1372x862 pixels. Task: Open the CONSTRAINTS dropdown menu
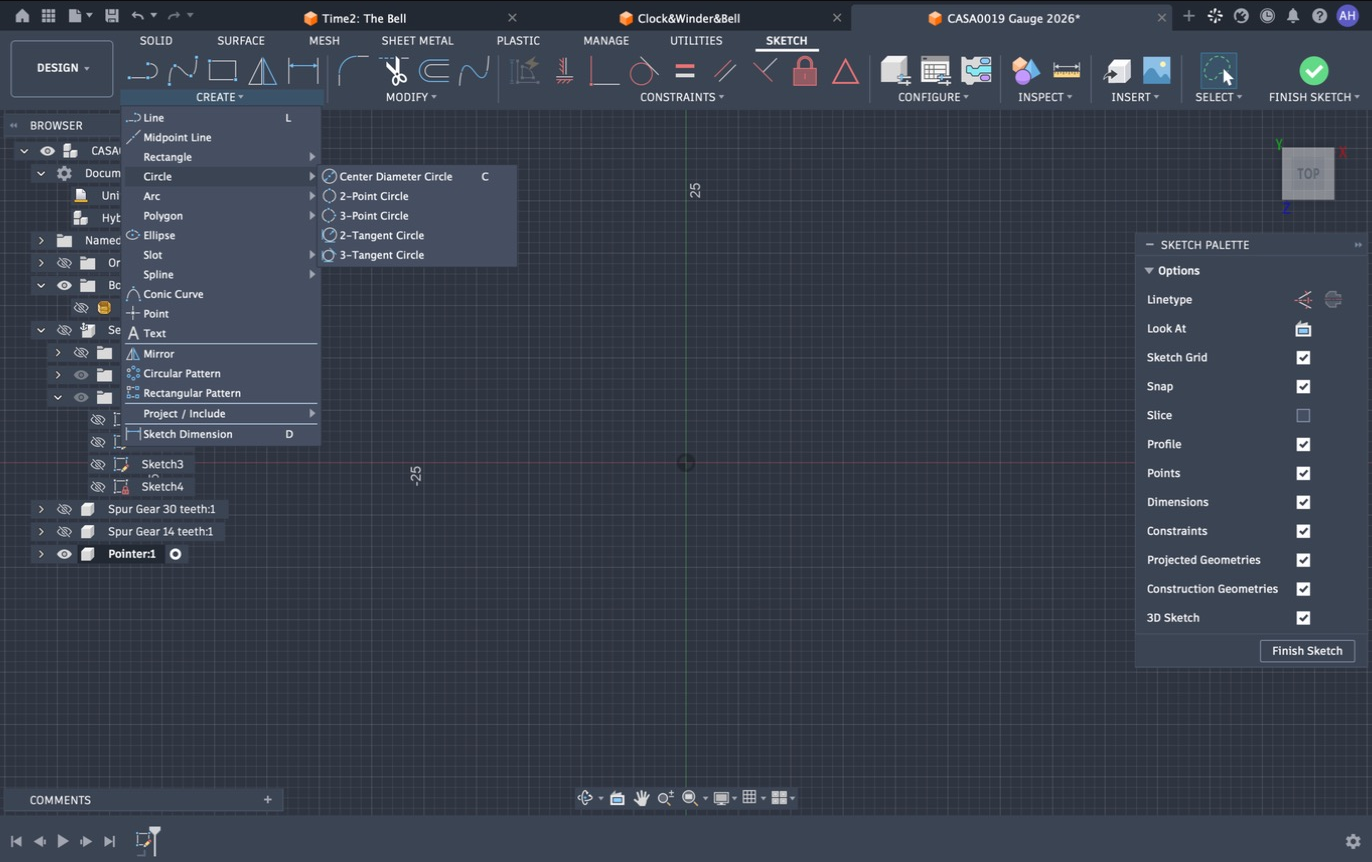pos(682,97)
